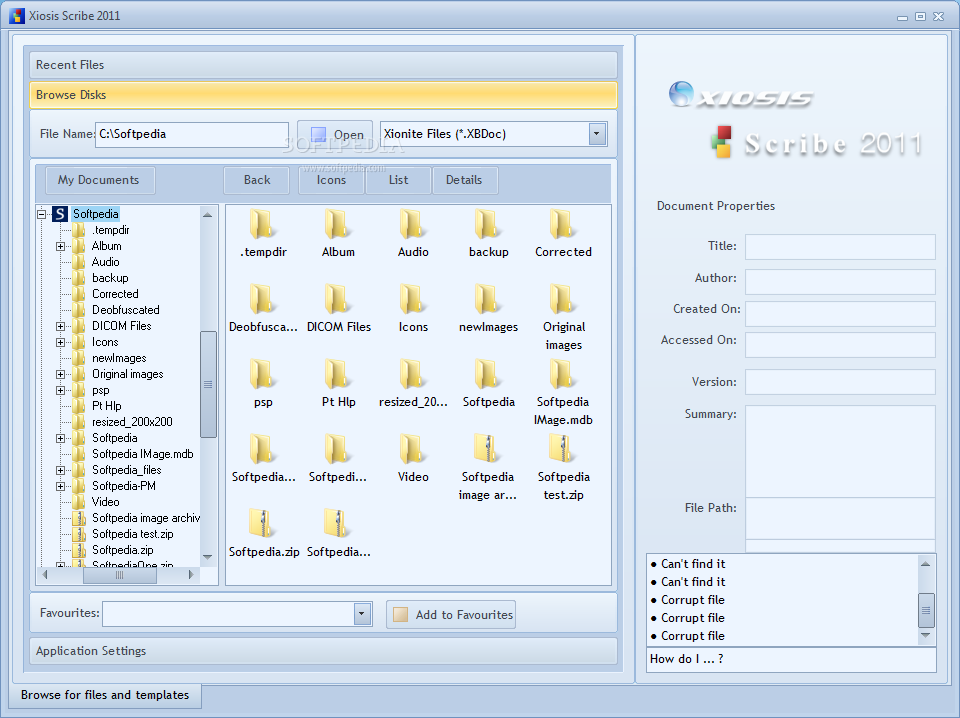Click the Title property field
This screenshot has height=718, width=960.
click(840, 247)
